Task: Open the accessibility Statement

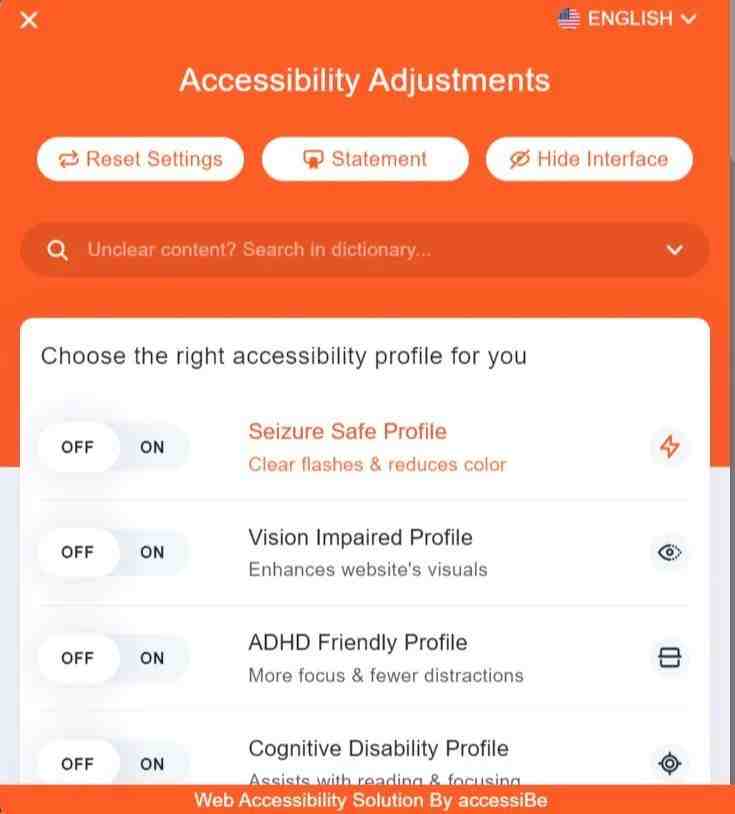Action: click(x=365, y=159)
